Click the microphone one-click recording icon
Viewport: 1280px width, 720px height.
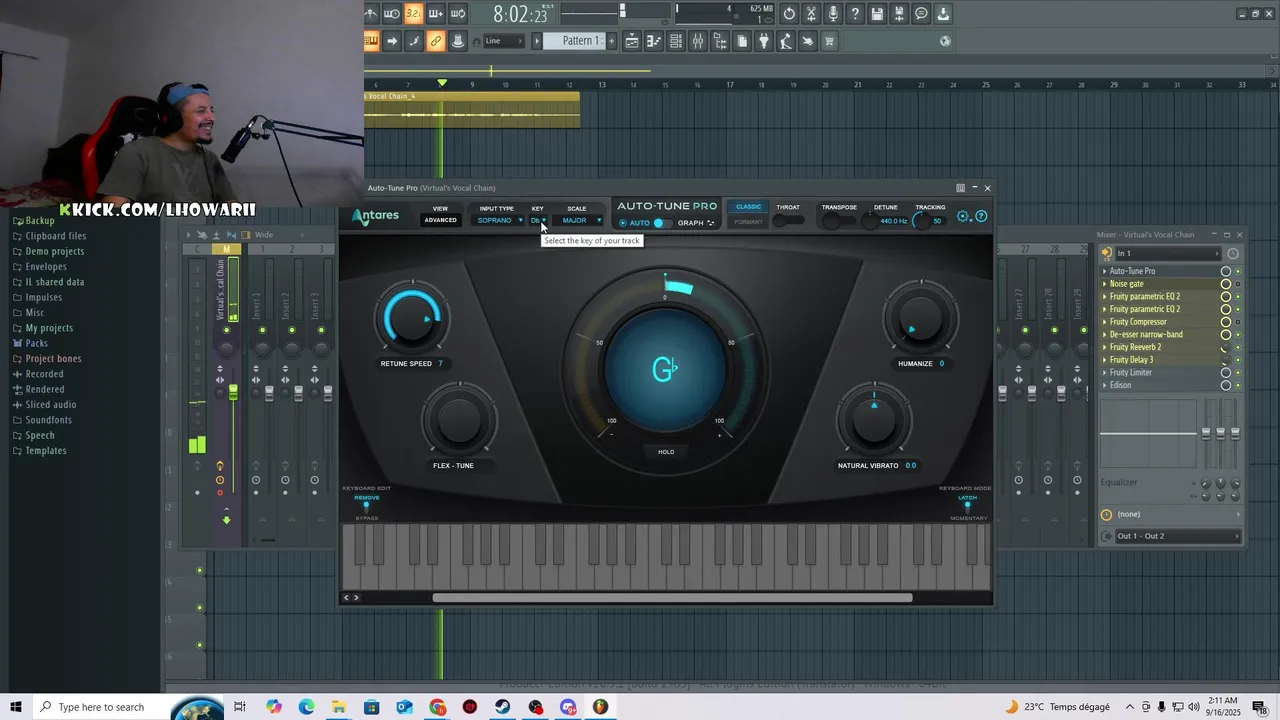[833, 14]
